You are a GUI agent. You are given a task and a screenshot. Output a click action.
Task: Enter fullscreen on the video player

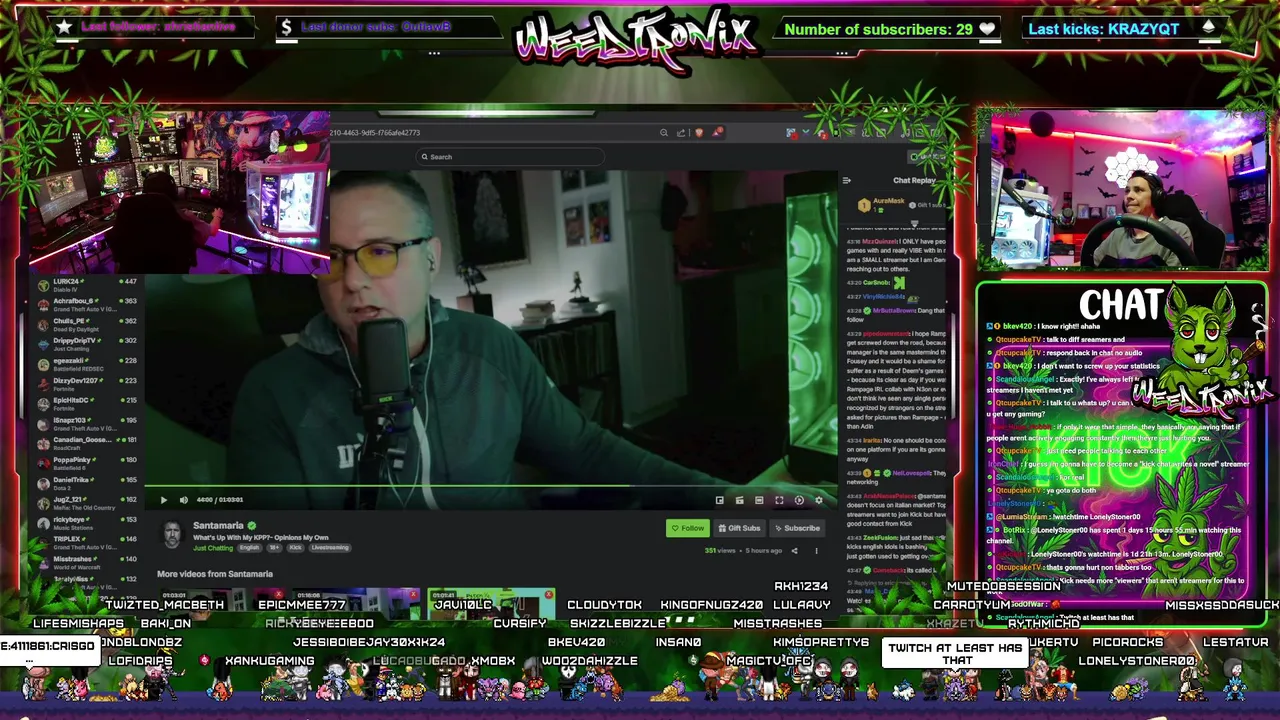(x=779, y=500)
